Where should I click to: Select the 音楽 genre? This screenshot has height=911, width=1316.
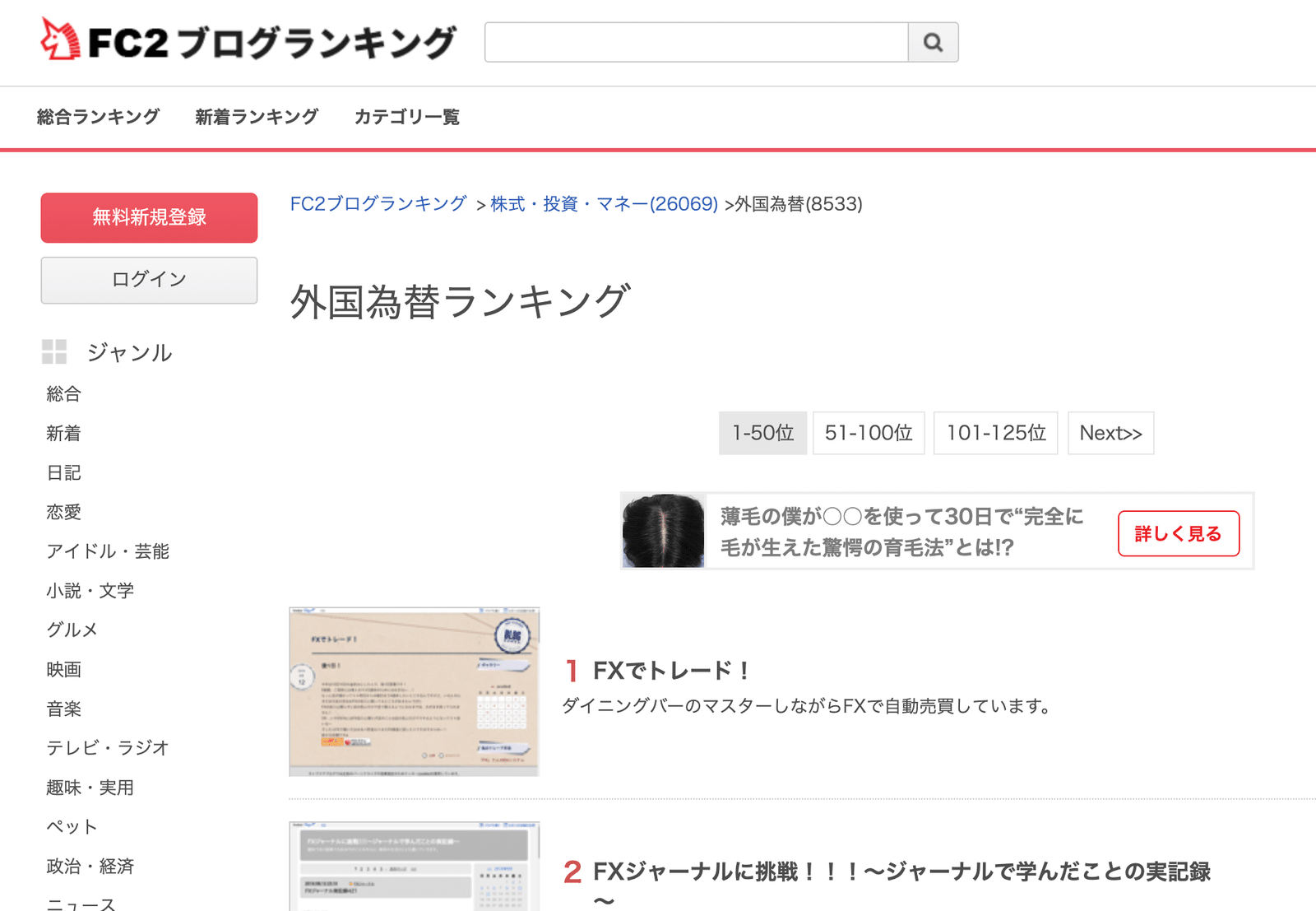pyautogui.click(x=64, y=709)
